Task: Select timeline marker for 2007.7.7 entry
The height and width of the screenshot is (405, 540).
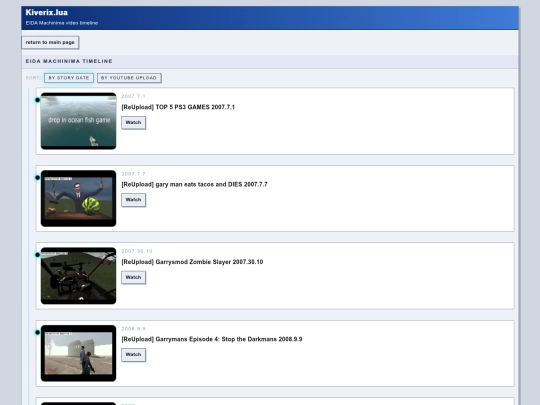Action: (37, 177)
